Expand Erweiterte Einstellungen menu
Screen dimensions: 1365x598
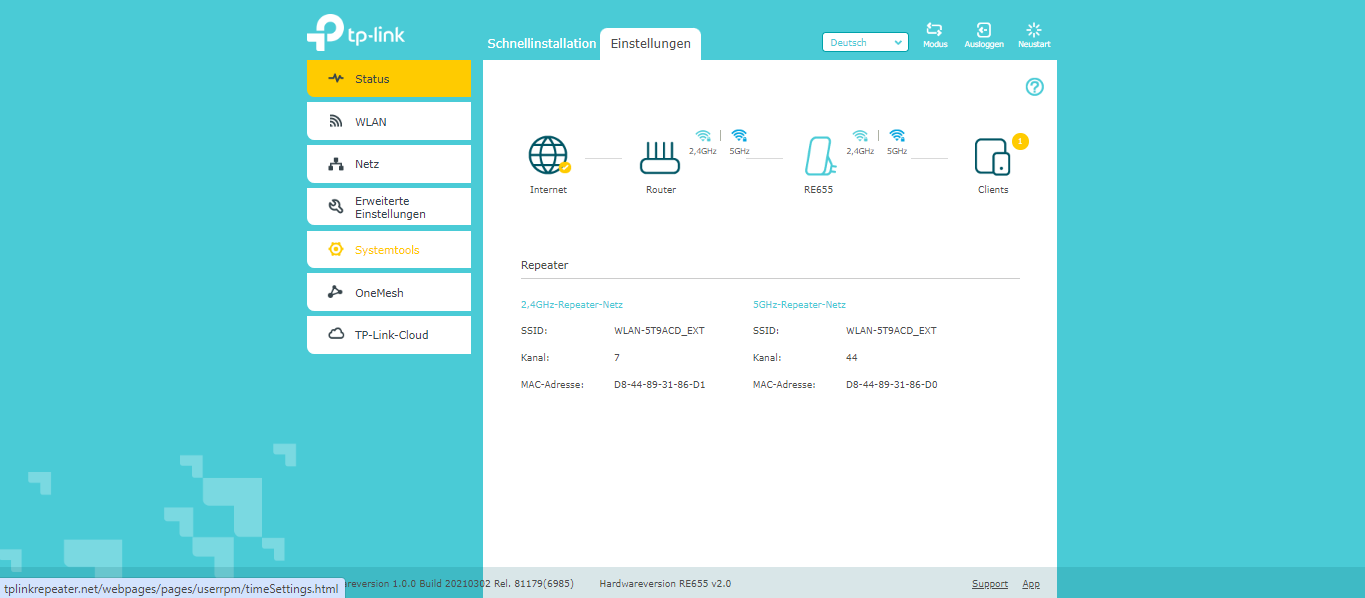389,207
